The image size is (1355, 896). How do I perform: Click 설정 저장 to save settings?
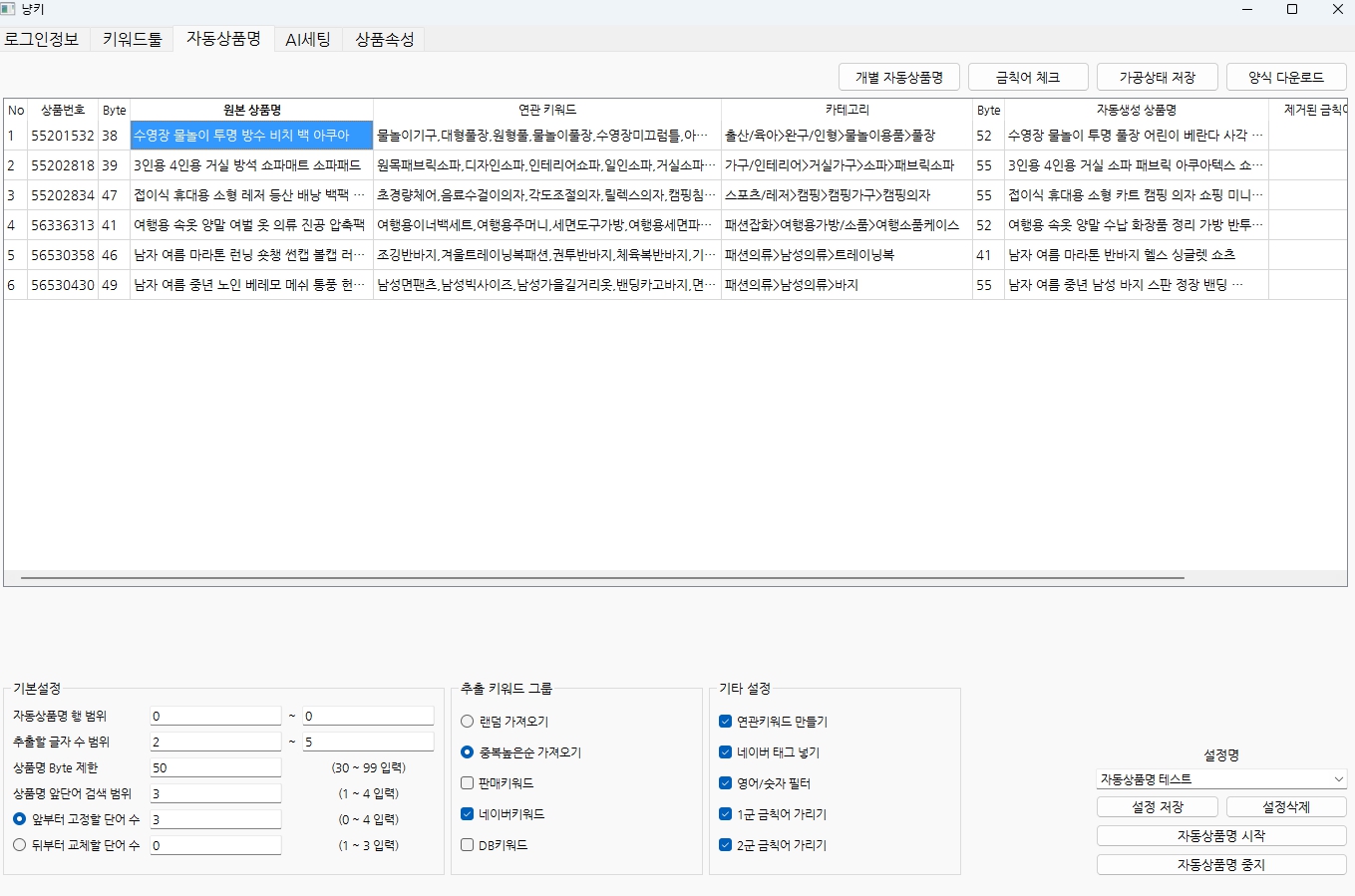1157,806
